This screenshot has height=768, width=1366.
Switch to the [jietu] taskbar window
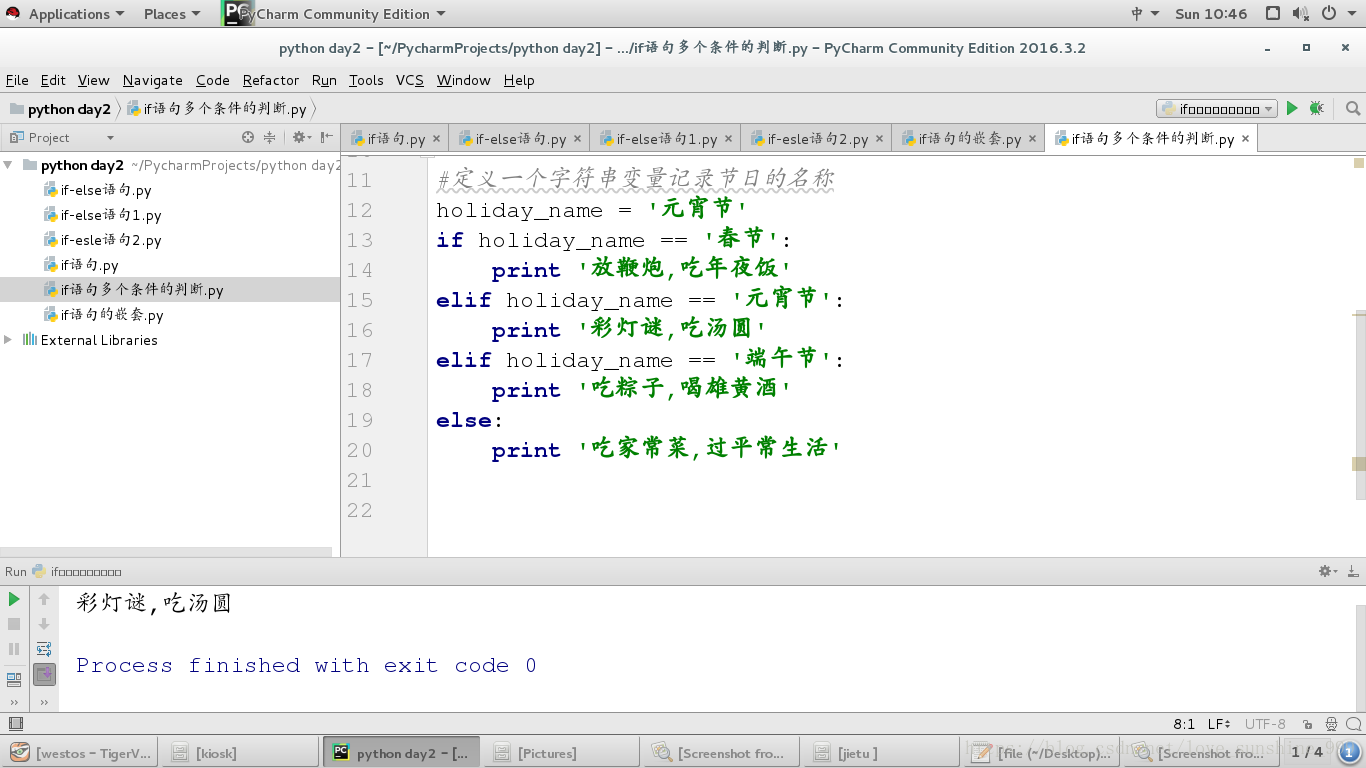point(883,753)
